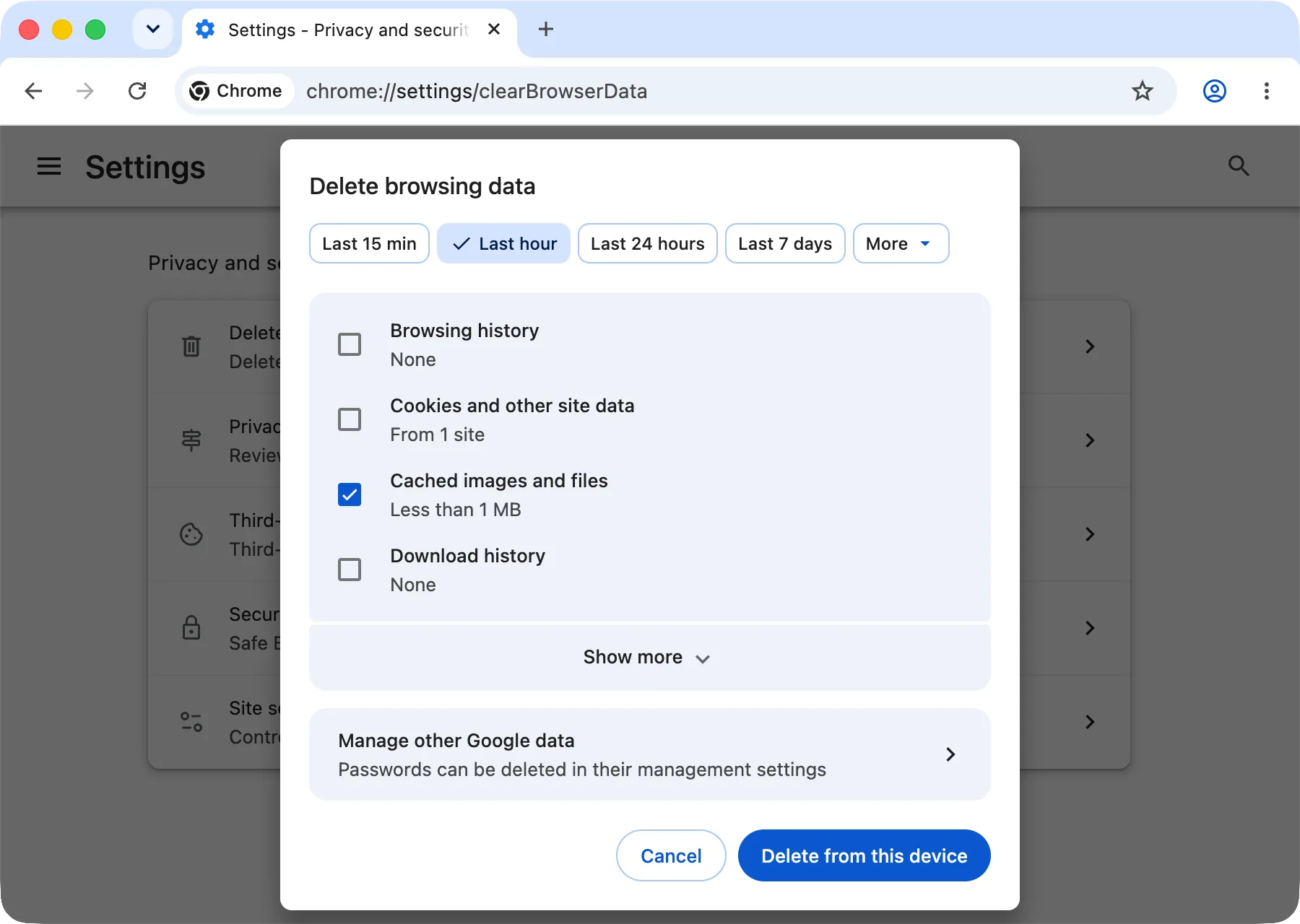Image resolution: width=1300 pixels, height=924 pixels.
Task: Uncheck Cached images and files checkbox
Action: point(350,494)
